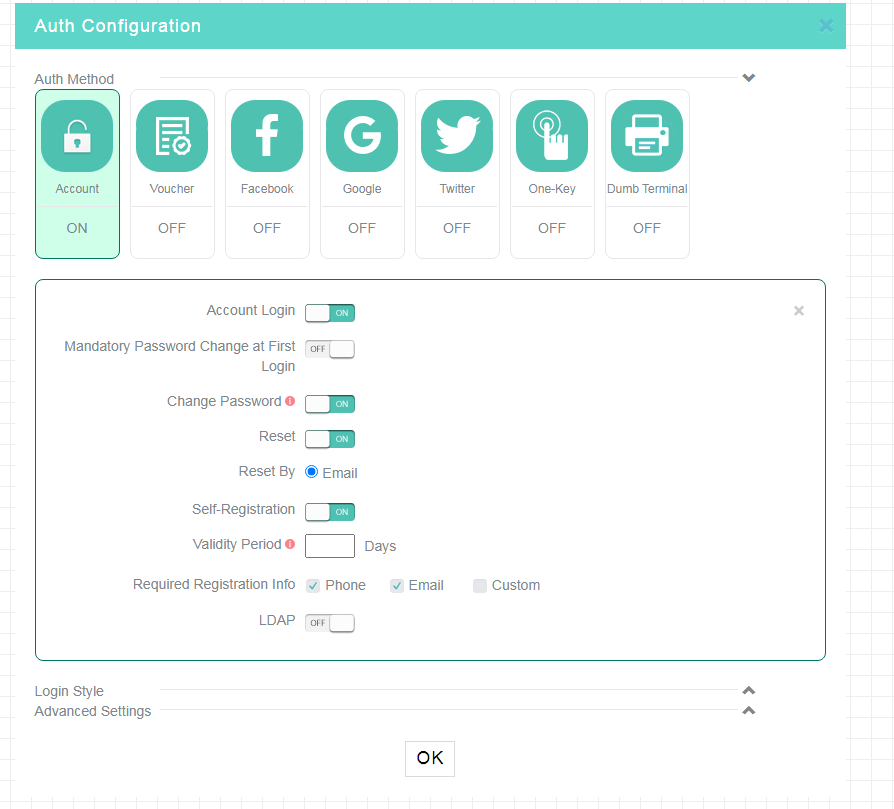894x809 pixels.
Task: Choose the Facebook auth icon
Action: [x=267, y=136]
